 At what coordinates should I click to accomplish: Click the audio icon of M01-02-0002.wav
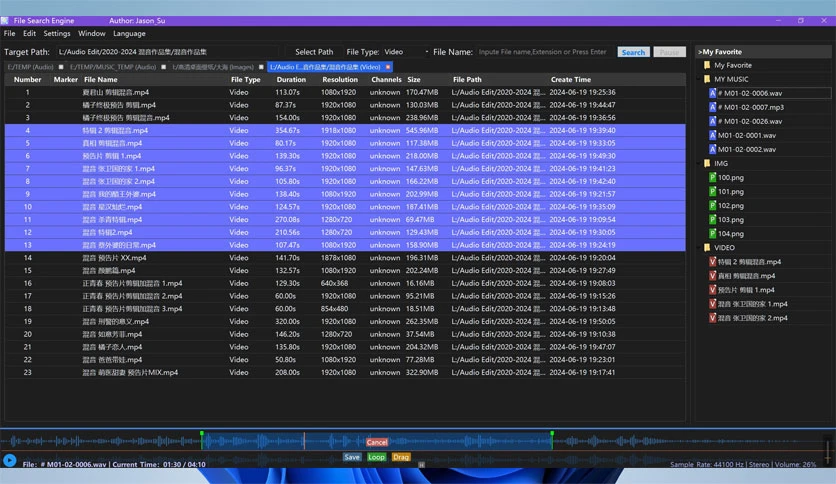click(x=712, y=149)
